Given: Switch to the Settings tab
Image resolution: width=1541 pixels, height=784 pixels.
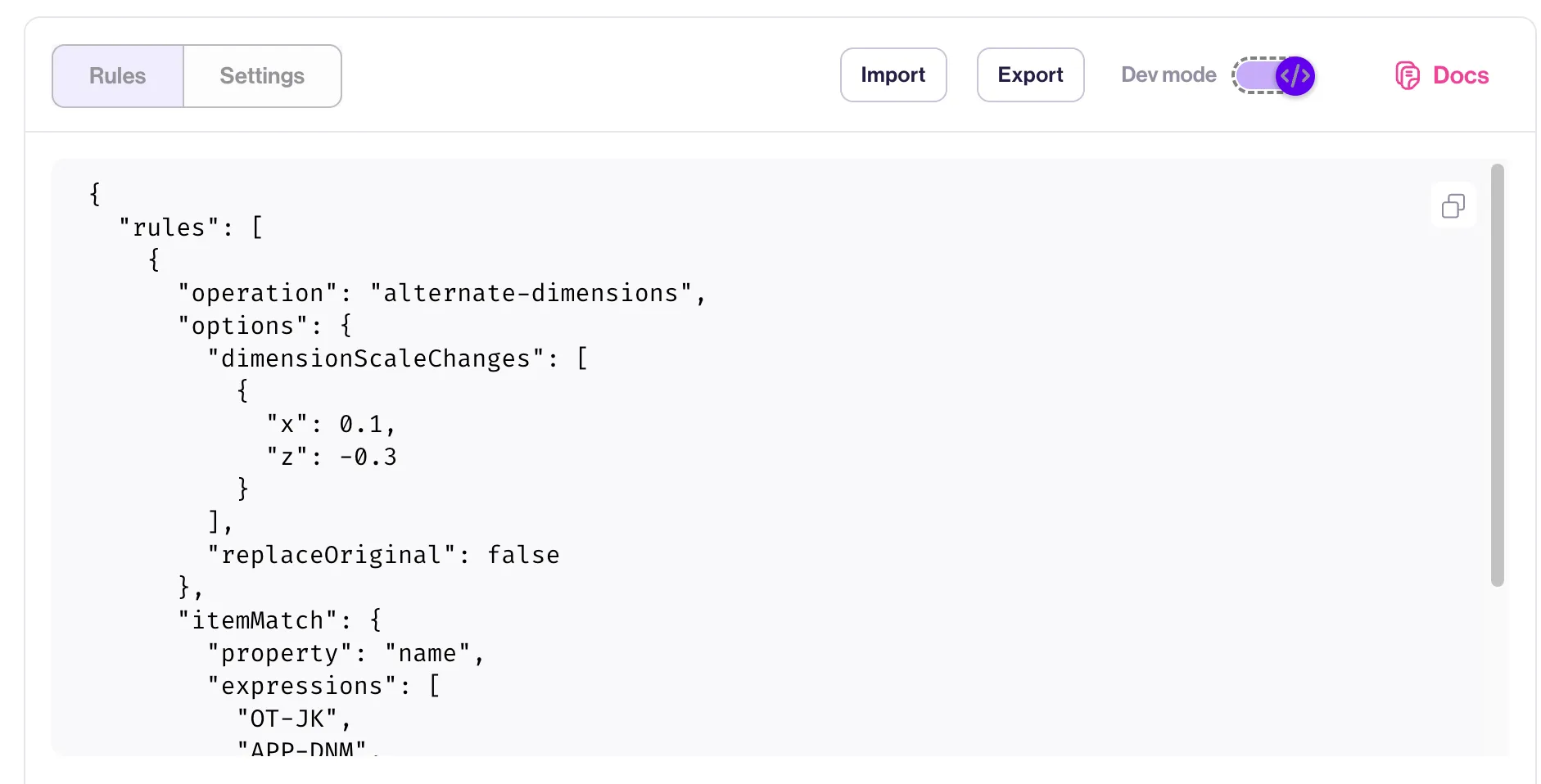Looking at the screenshot, I should click(262, 76).
